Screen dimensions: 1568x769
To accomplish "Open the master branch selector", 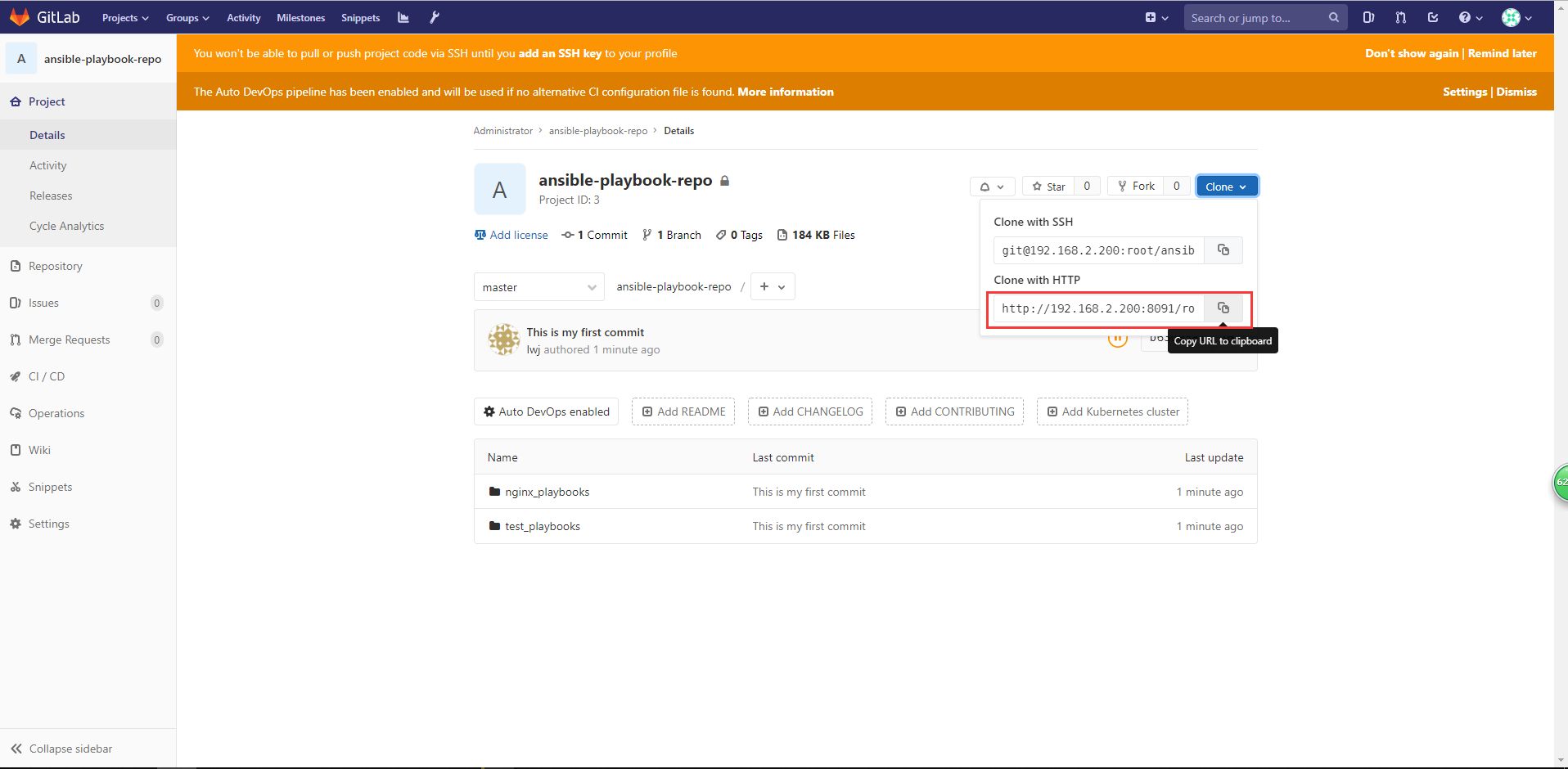I will click(538, 287).
